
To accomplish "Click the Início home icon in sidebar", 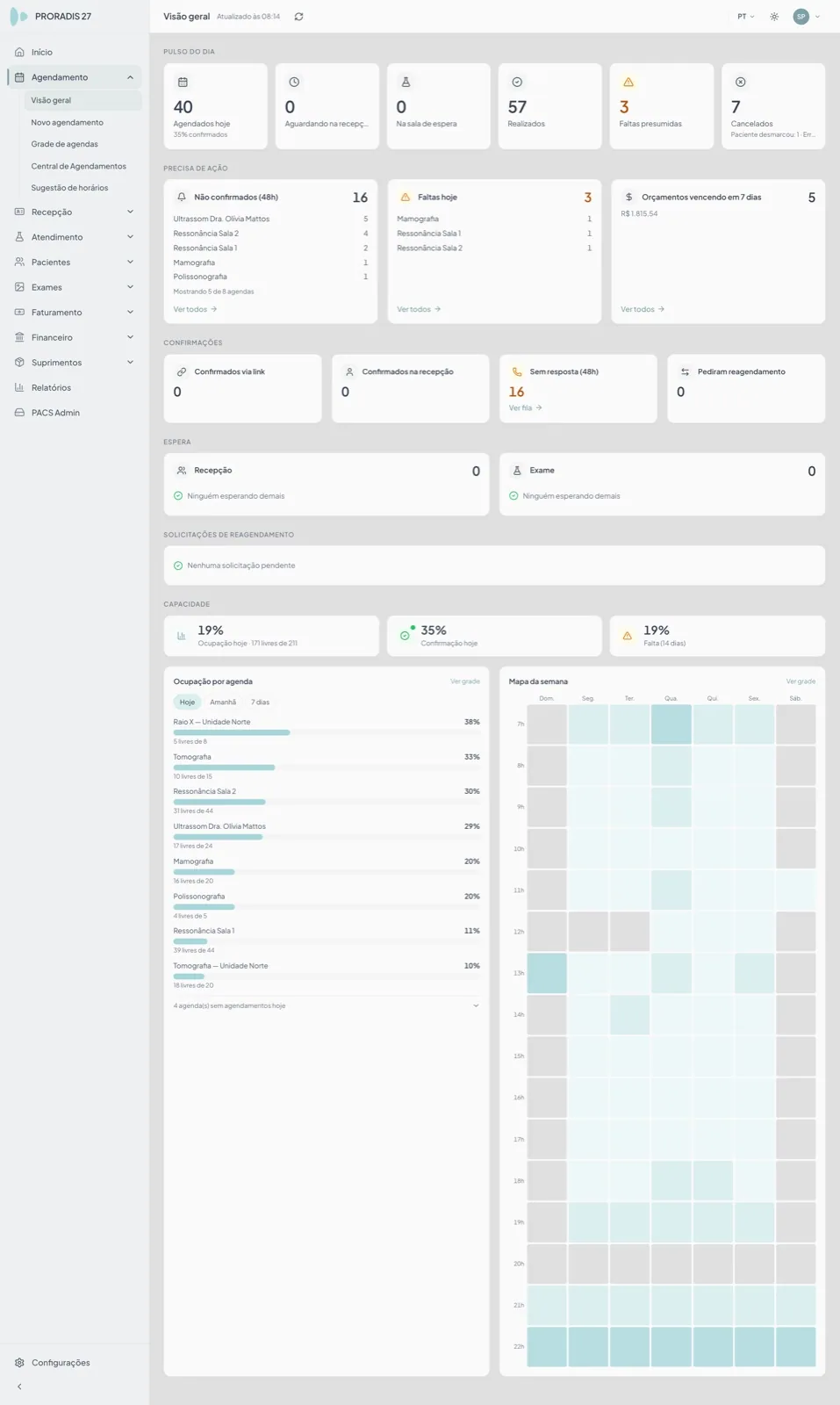I will 19,53.
